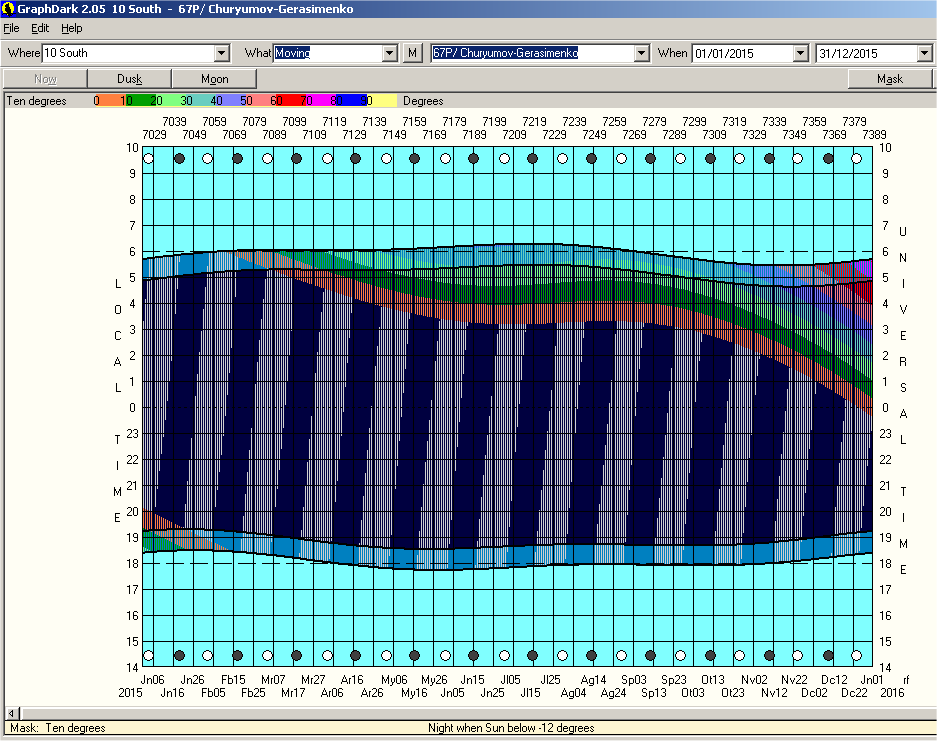Image resolution: width=937 pixels, height=741 pixels.
Task: Open the end date 31/12/2015 dropdown
Action: click(924, 53)
